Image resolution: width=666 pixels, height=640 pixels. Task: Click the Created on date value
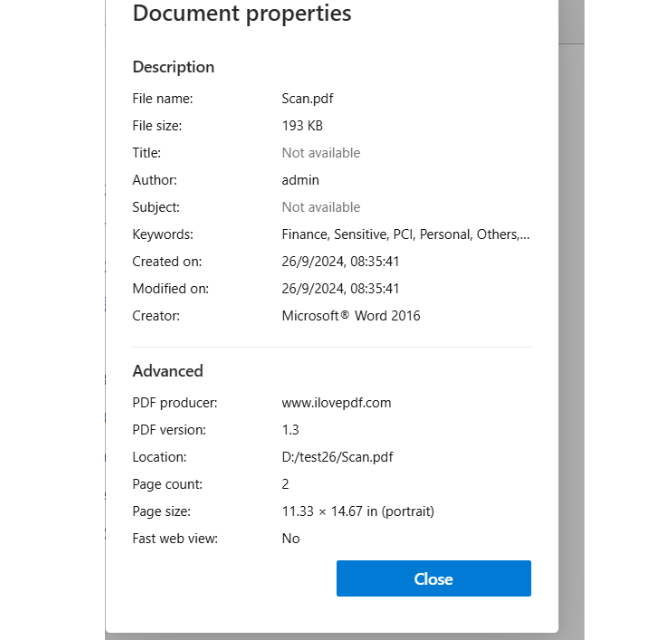341,261
